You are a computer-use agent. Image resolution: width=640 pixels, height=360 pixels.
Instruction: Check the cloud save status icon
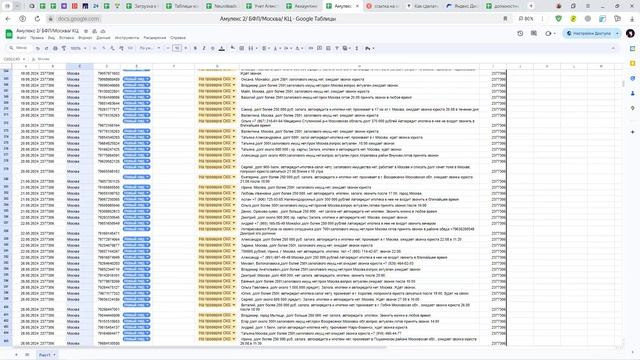pyautogui.click(x=103, y=31)
